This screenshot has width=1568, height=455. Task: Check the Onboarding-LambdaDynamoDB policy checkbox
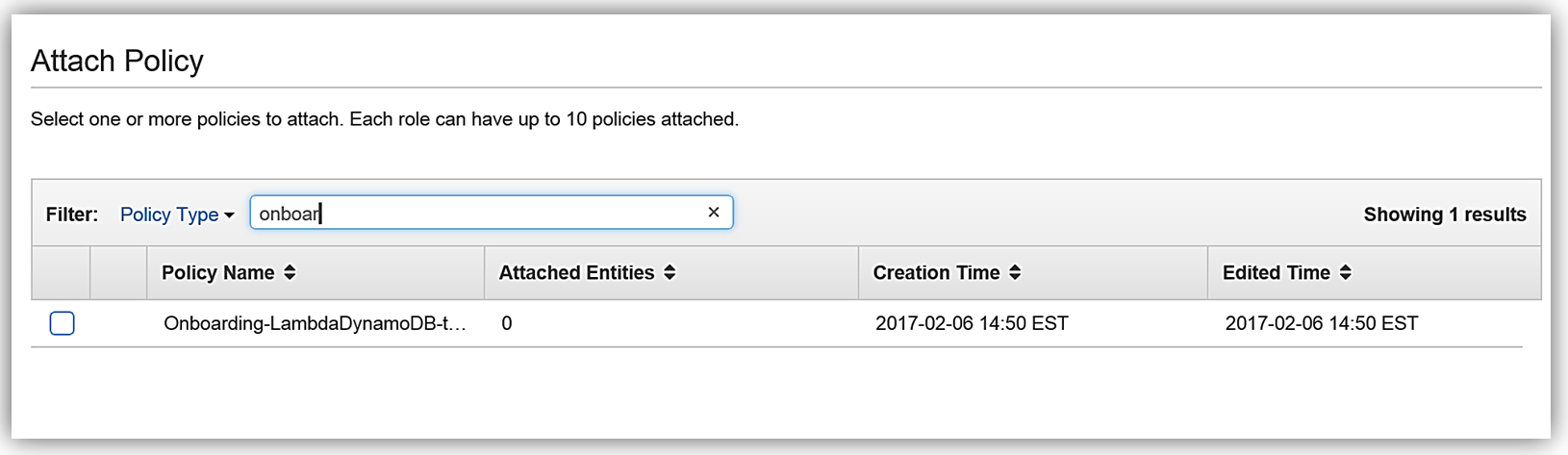pos(63,323)
